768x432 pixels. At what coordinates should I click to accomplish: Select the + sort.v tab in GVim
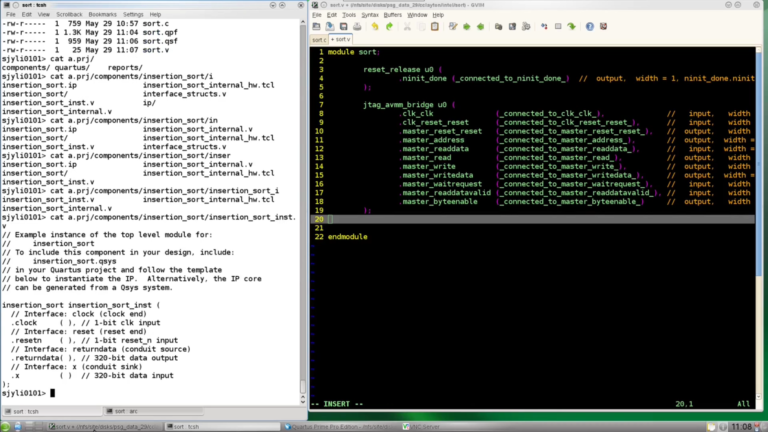[340, 39]
